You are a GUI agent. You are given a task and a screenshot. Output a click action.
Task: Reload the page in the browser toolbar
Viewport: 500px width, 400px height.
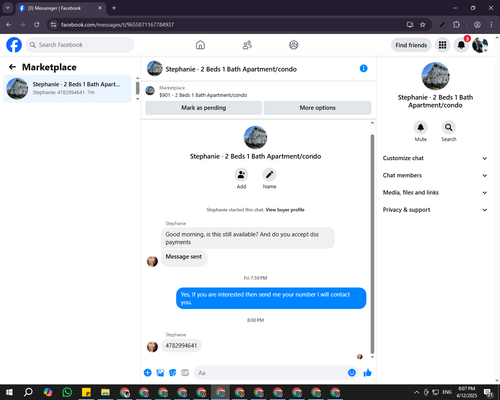coord(37,25)
